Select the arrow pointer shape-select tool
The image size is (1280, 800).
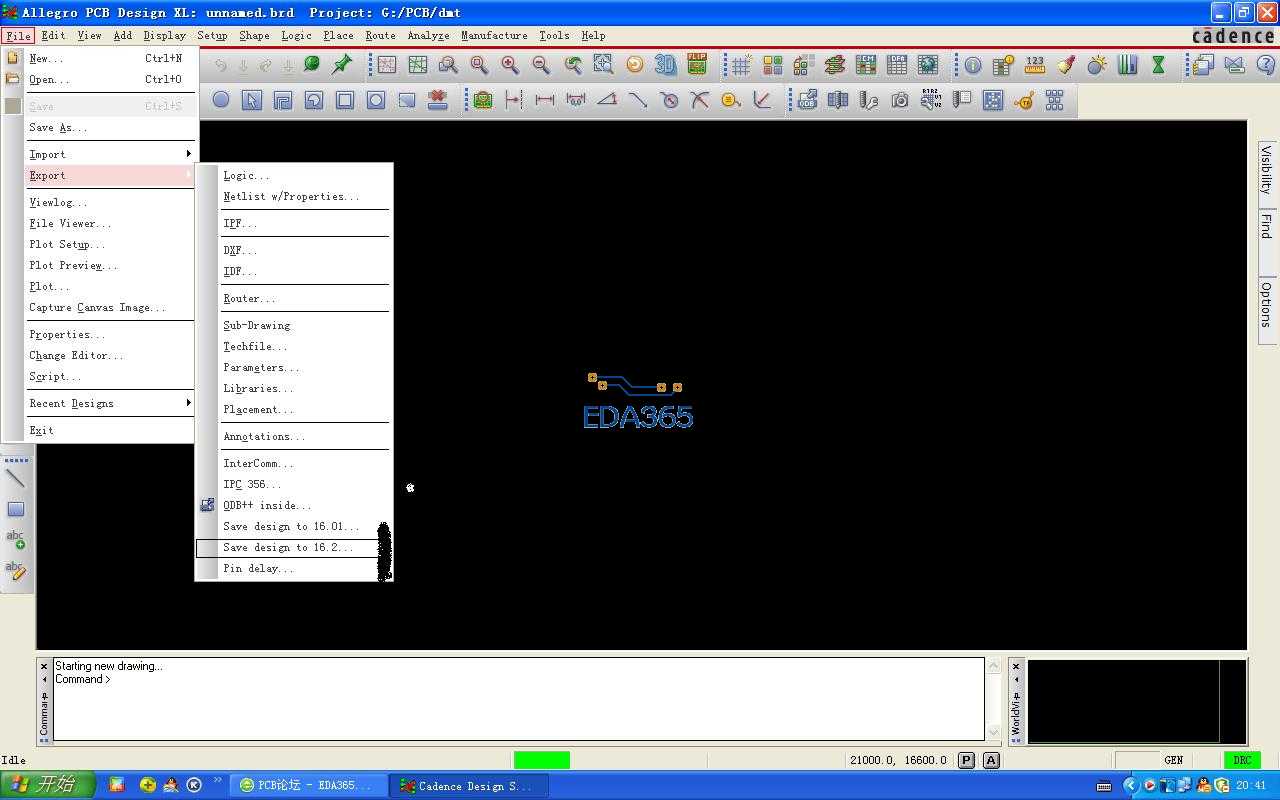pos(251,100)
